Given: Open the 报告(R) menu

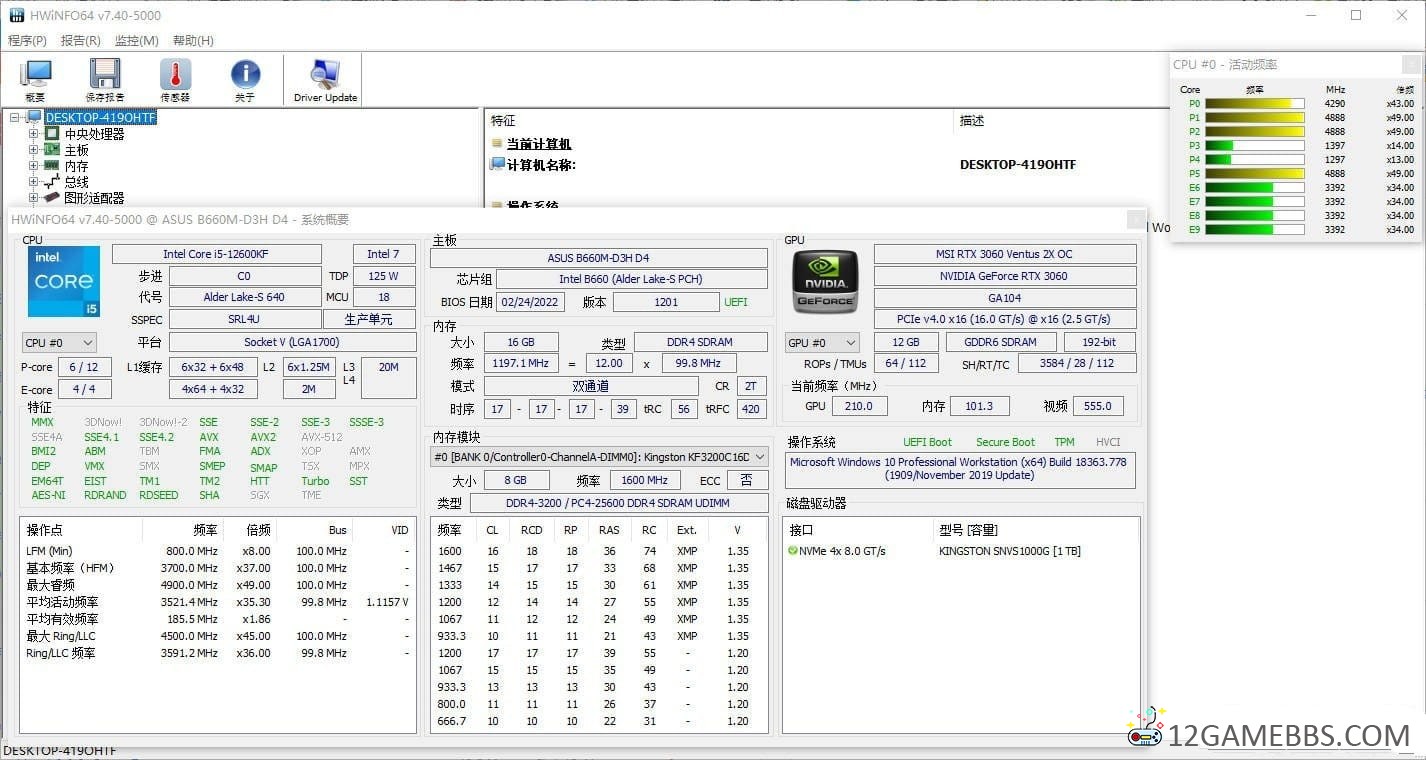Looking at the screenshot, I should click(x=80, y=41).
